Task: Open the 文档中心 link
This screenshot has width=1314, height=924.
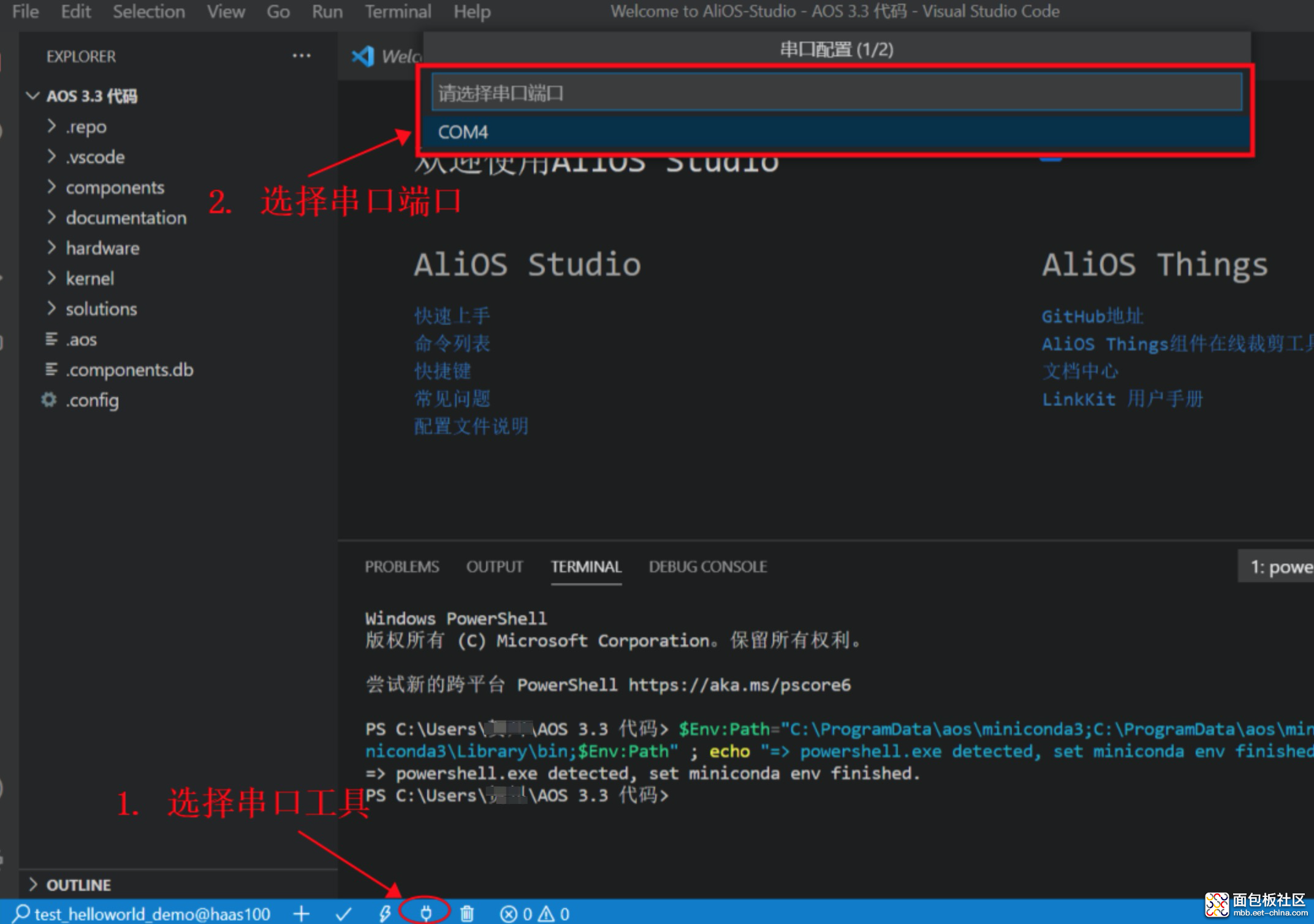Action: 1080,371
